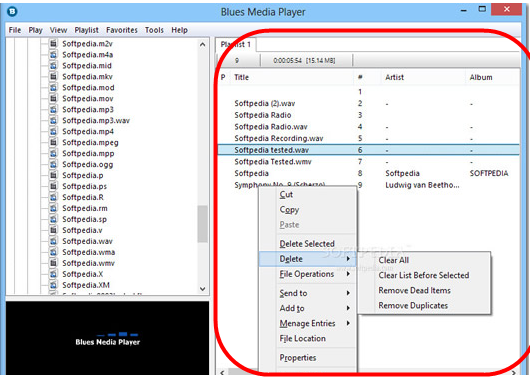Screen dimensions: 530x380
Task: Choose Cut from the context menu
Action: [308, 194]
